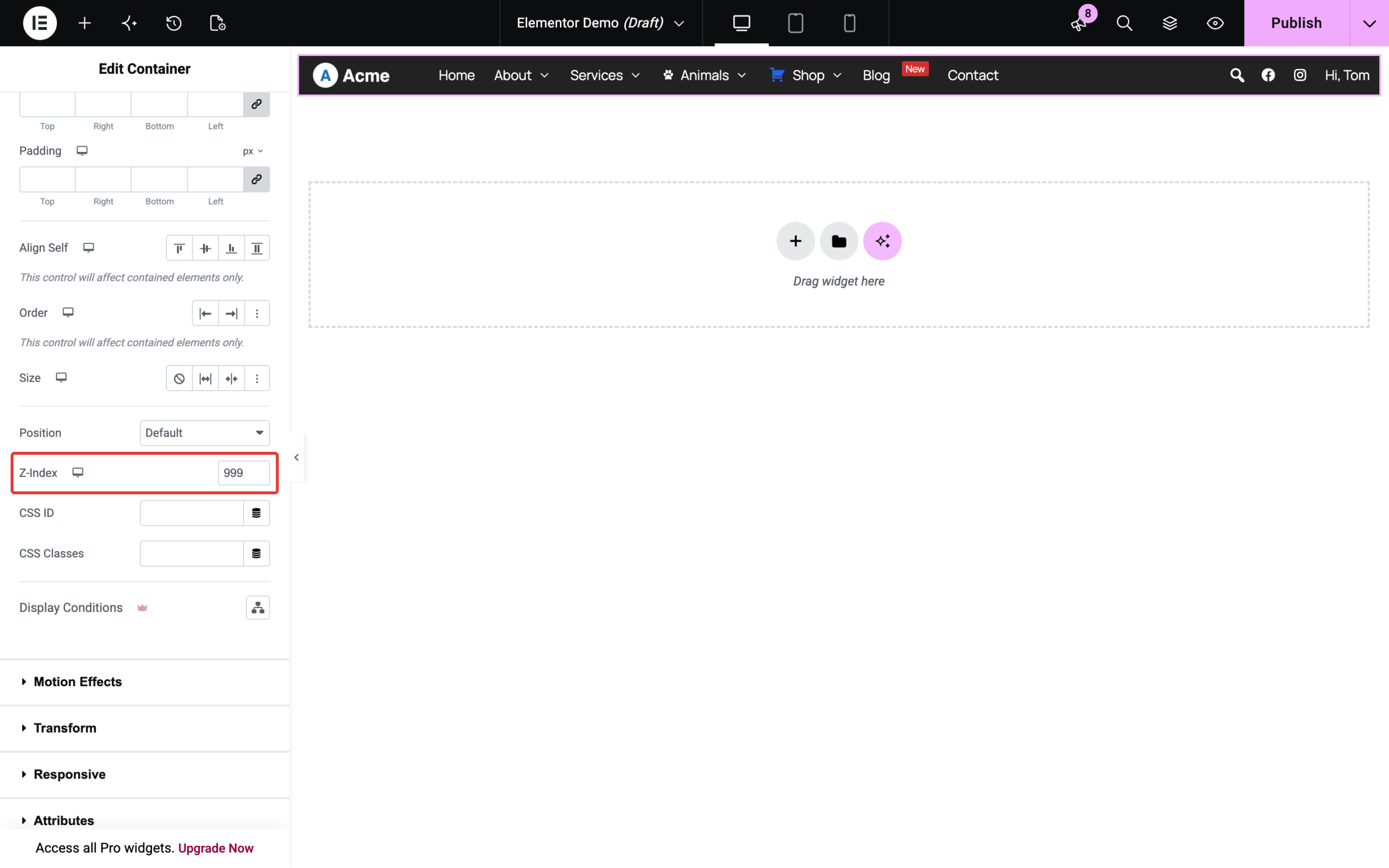
Task: Open the What's New notifications icon
Action: [1080, 23]
